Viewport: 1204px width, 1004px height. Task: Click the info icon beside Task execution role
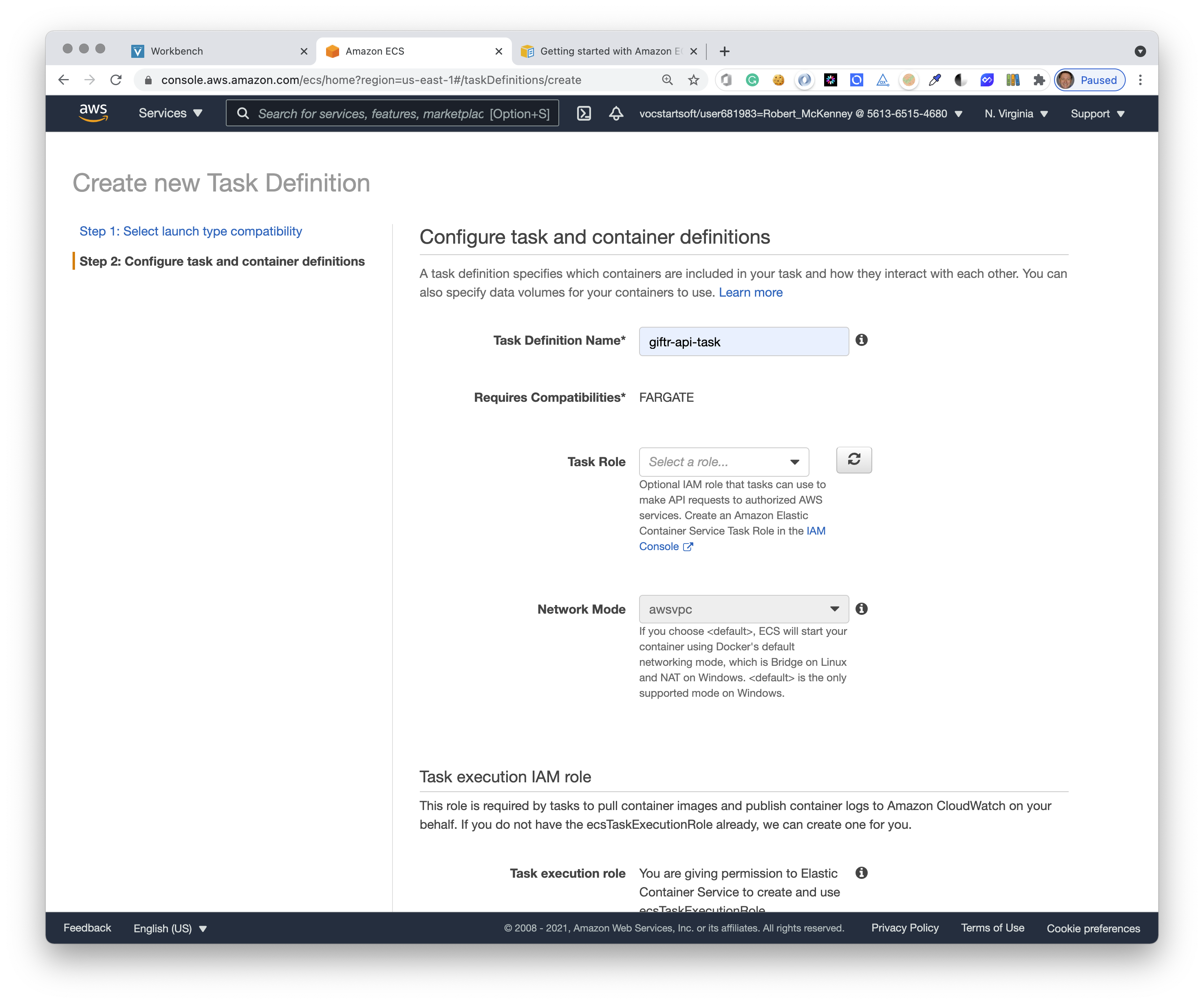click(861, 873)
